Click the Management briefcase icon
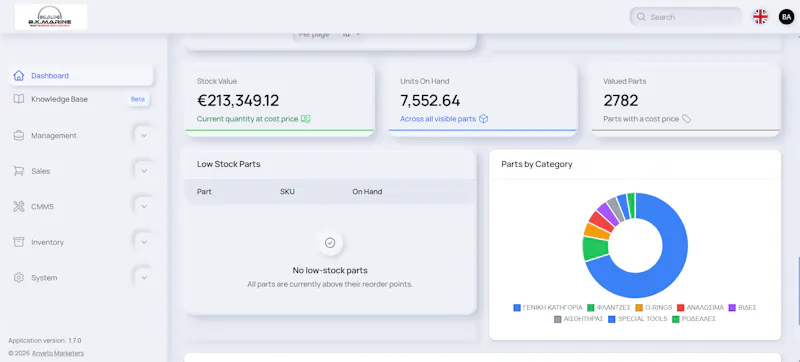 pyautogui.click(x=19, y=136)
